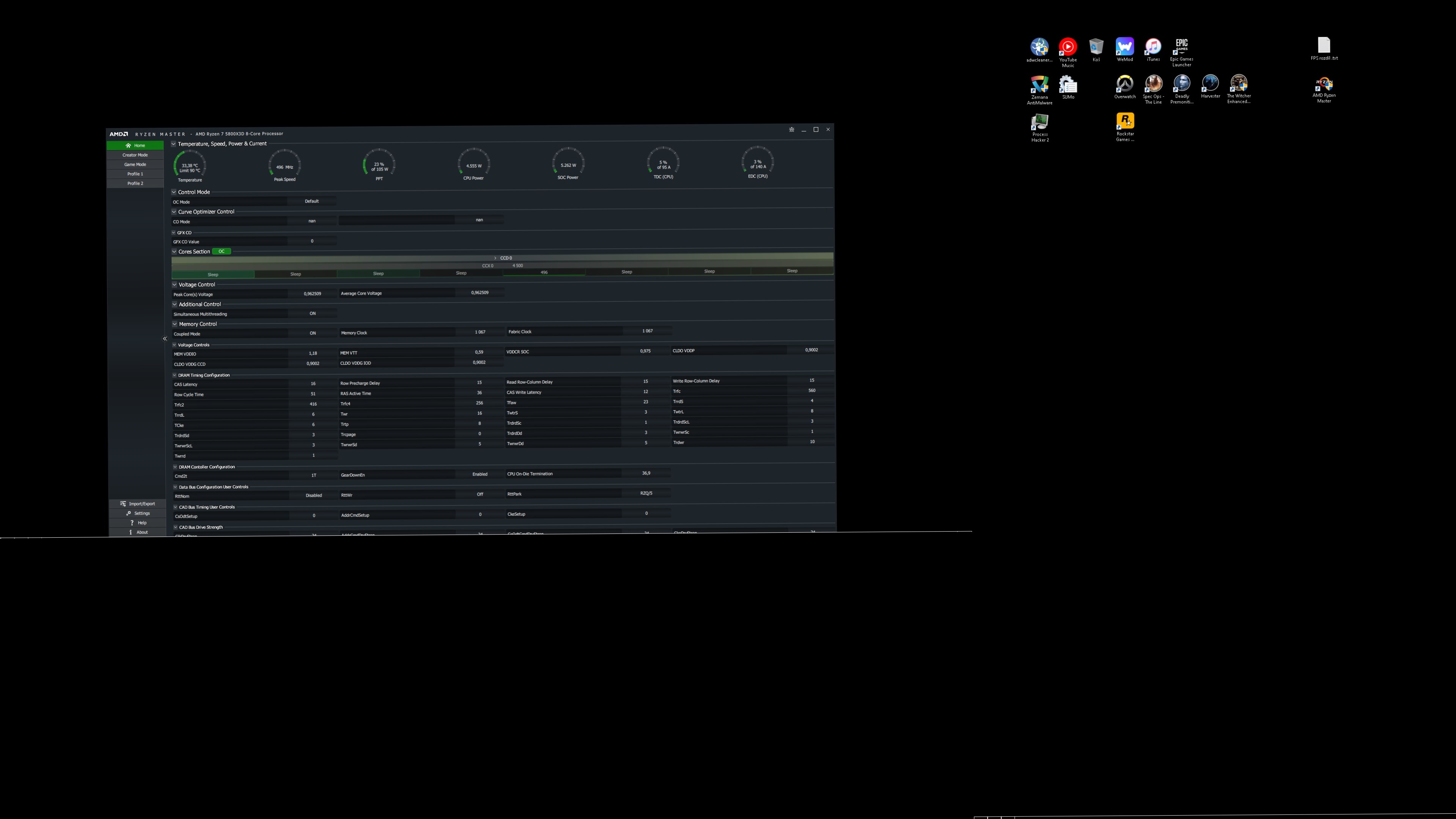This screenshot has width=1456, height=819.
Task: Collapse the DRAM Timing Configuration section
Action: pos(175,375)
